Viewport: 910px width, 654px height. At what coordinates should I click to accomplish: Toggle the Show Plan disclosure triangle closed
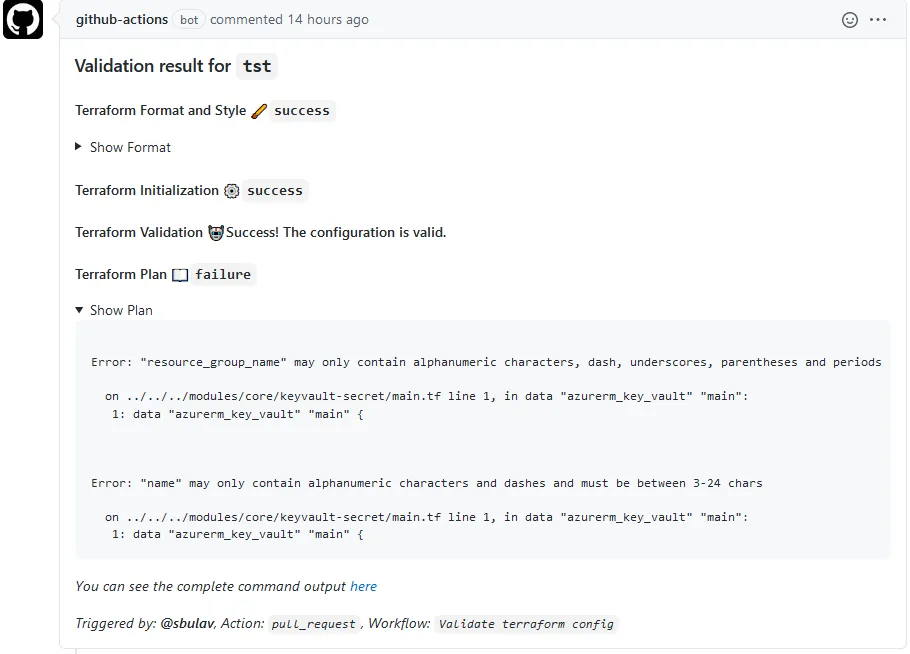(x=79, y=310)
